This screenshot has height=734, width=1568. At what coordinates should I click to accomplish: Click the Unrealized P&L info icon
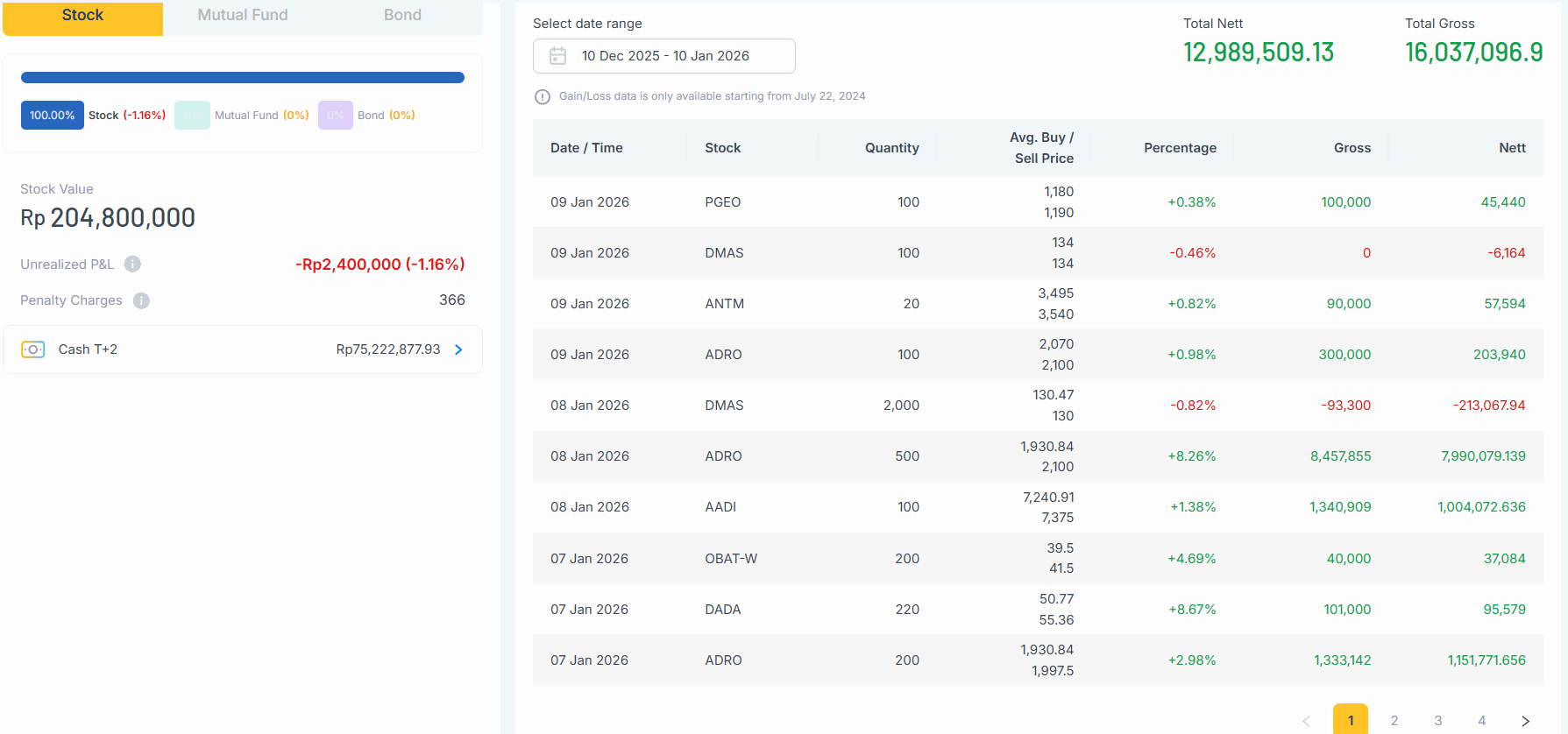coord(132,265)
